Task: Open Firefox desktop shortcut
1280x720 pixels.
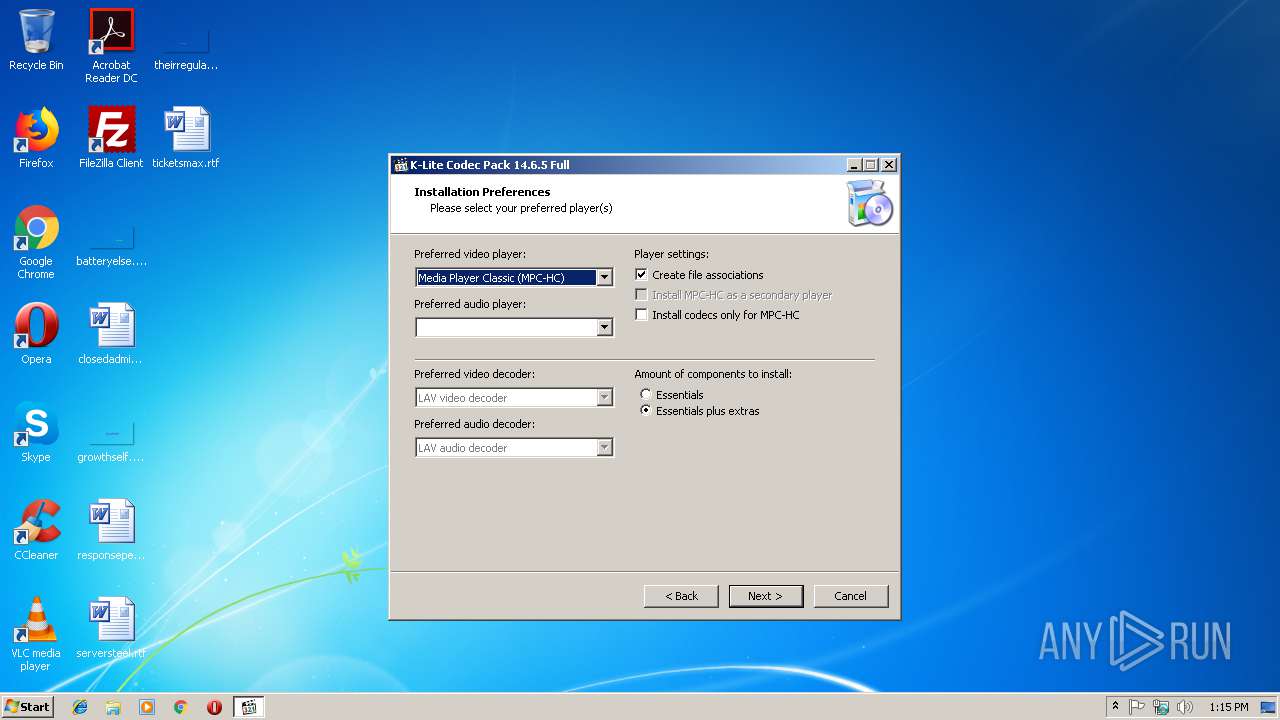Action: 36,138
